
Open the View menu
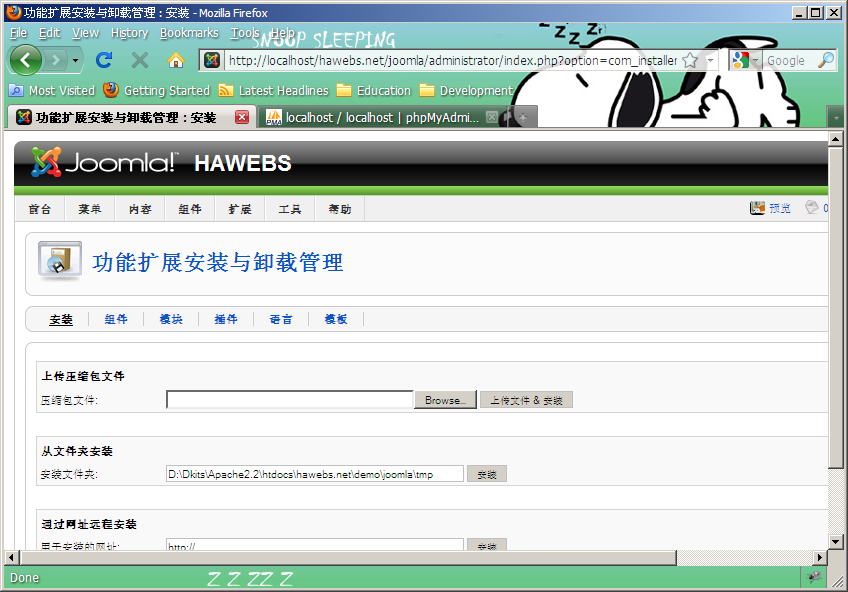[x=85, y=33]
